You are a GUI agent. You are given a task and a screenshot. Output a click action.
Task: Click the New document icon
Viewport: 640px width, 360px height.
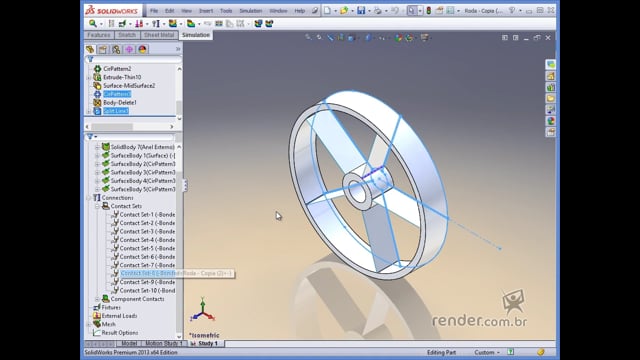[327, 11]
